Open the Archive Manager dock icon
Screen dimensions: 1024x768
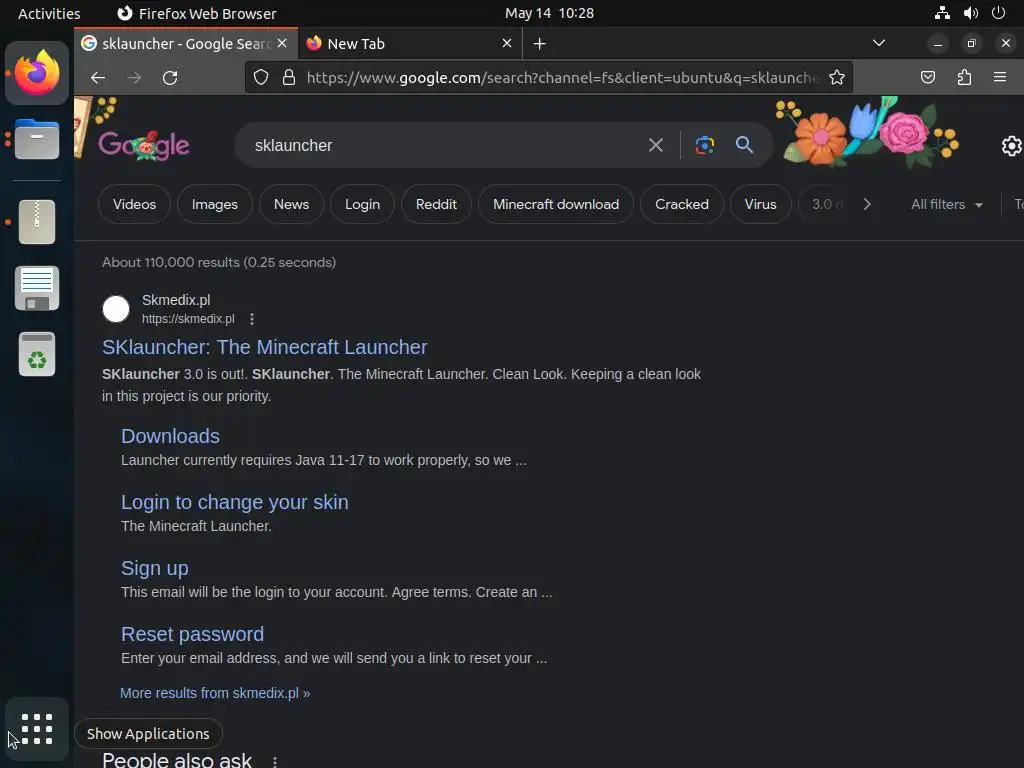click(x=37, y=222)
